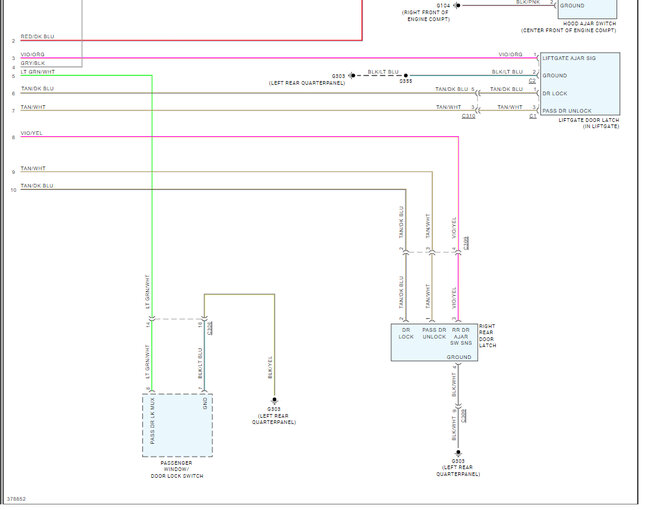The width and height of the screenshot is (650, 510).
Task: Click the G303 ground symbol left of S355
Action: 352,75
